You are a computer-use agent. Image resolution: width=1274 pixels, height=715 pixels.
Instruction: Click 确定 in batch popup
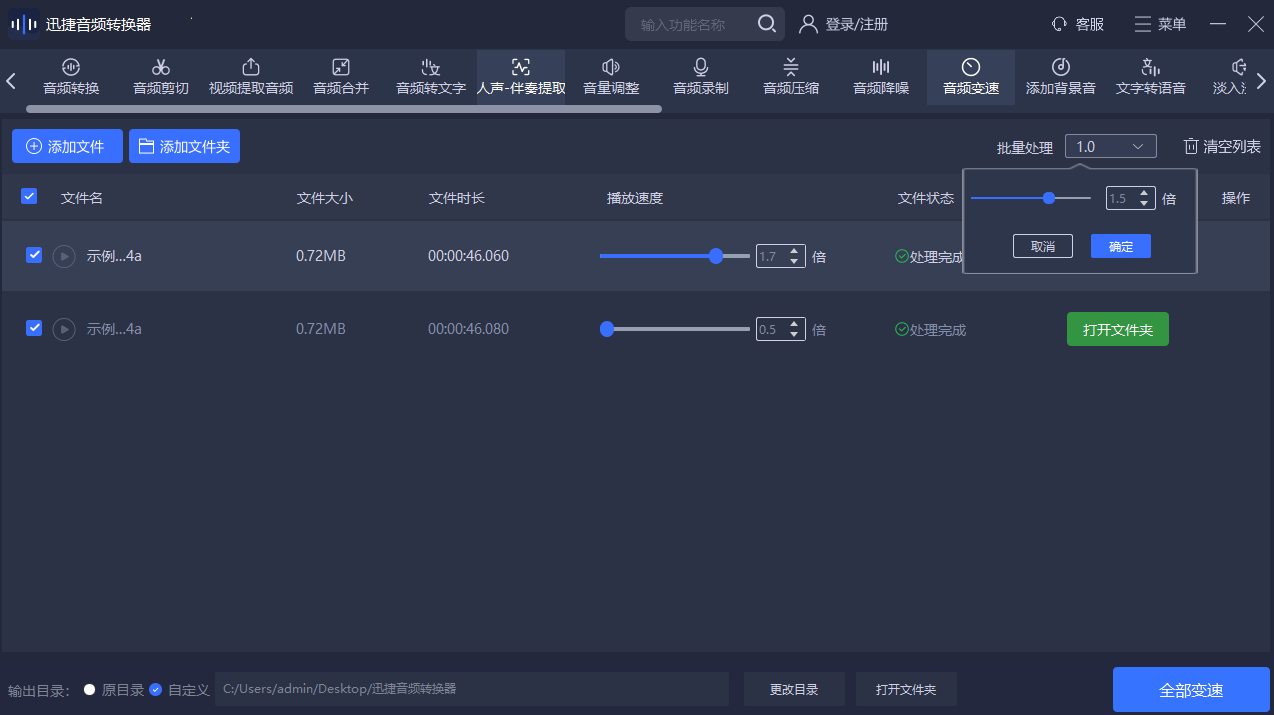(x=1121, y=246)
